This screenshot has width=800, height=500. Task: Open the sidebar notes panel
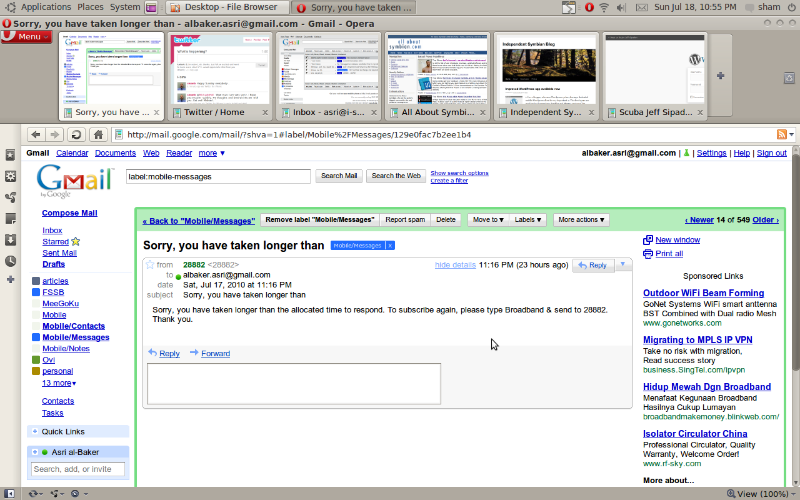pos(10,219)
